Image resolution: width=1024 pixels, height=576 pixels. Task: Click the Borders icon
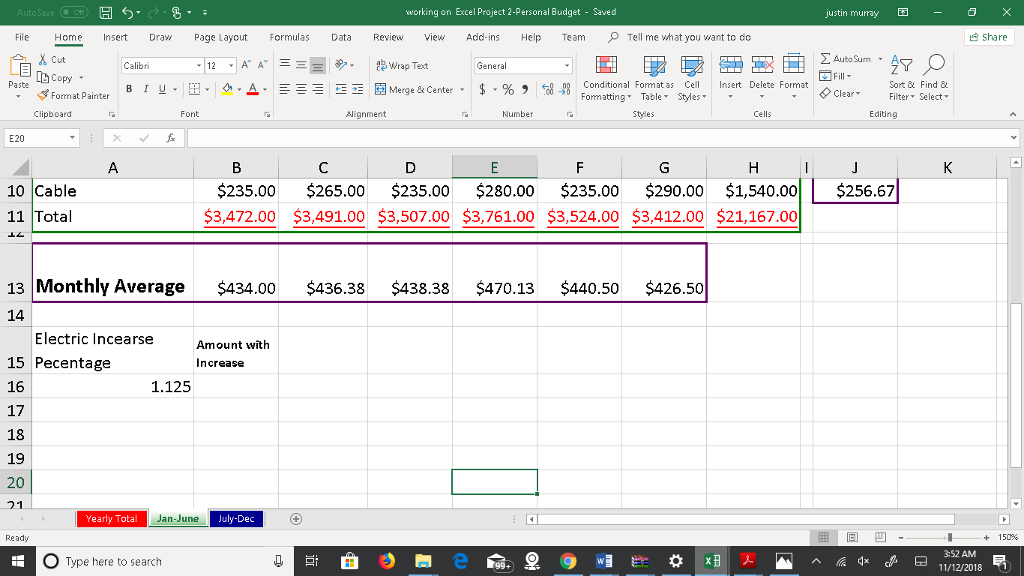194,89
